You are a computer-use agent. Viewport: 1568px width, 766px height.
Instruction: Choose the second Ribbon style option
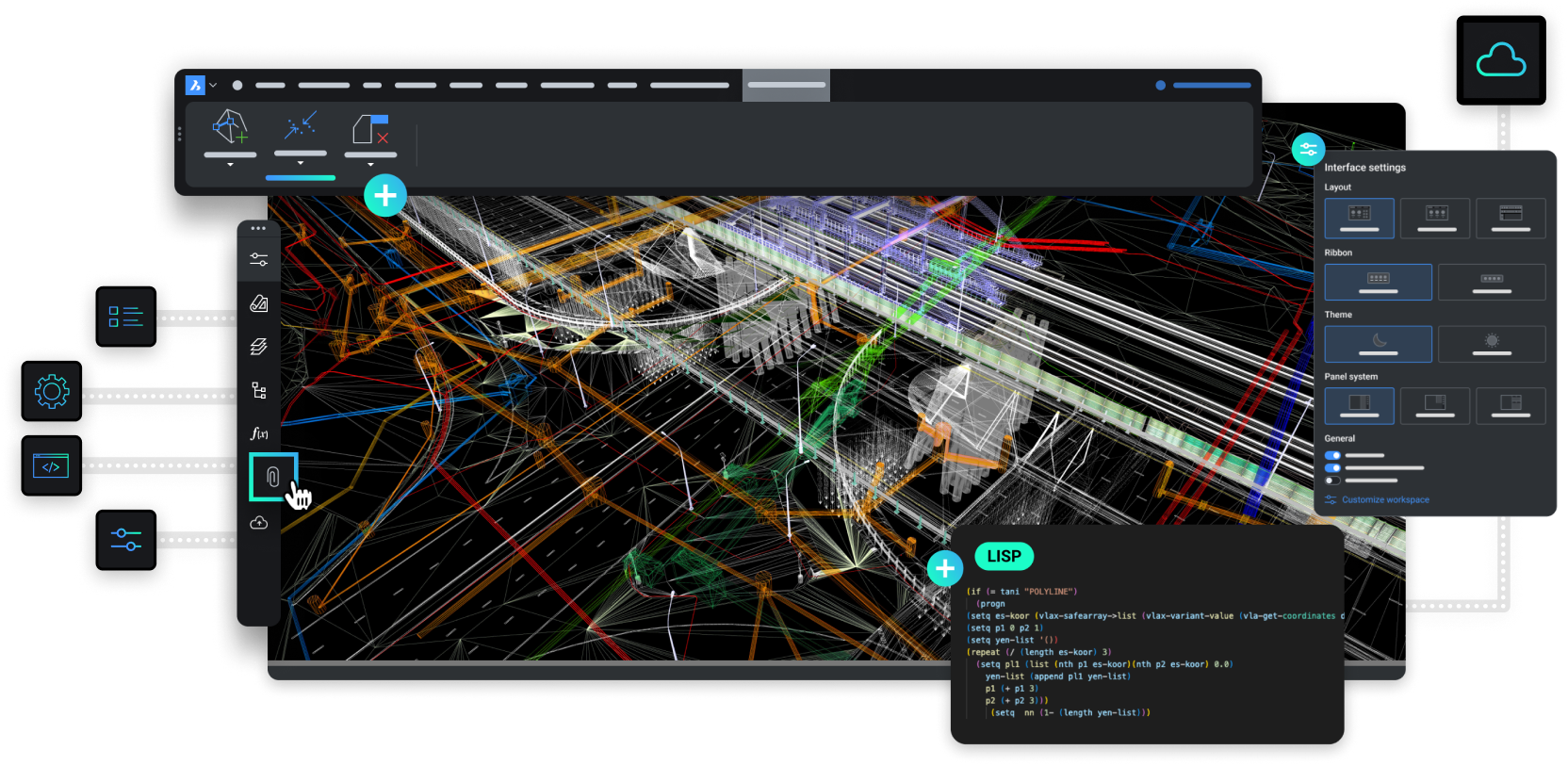click(x=1491, y=282)
